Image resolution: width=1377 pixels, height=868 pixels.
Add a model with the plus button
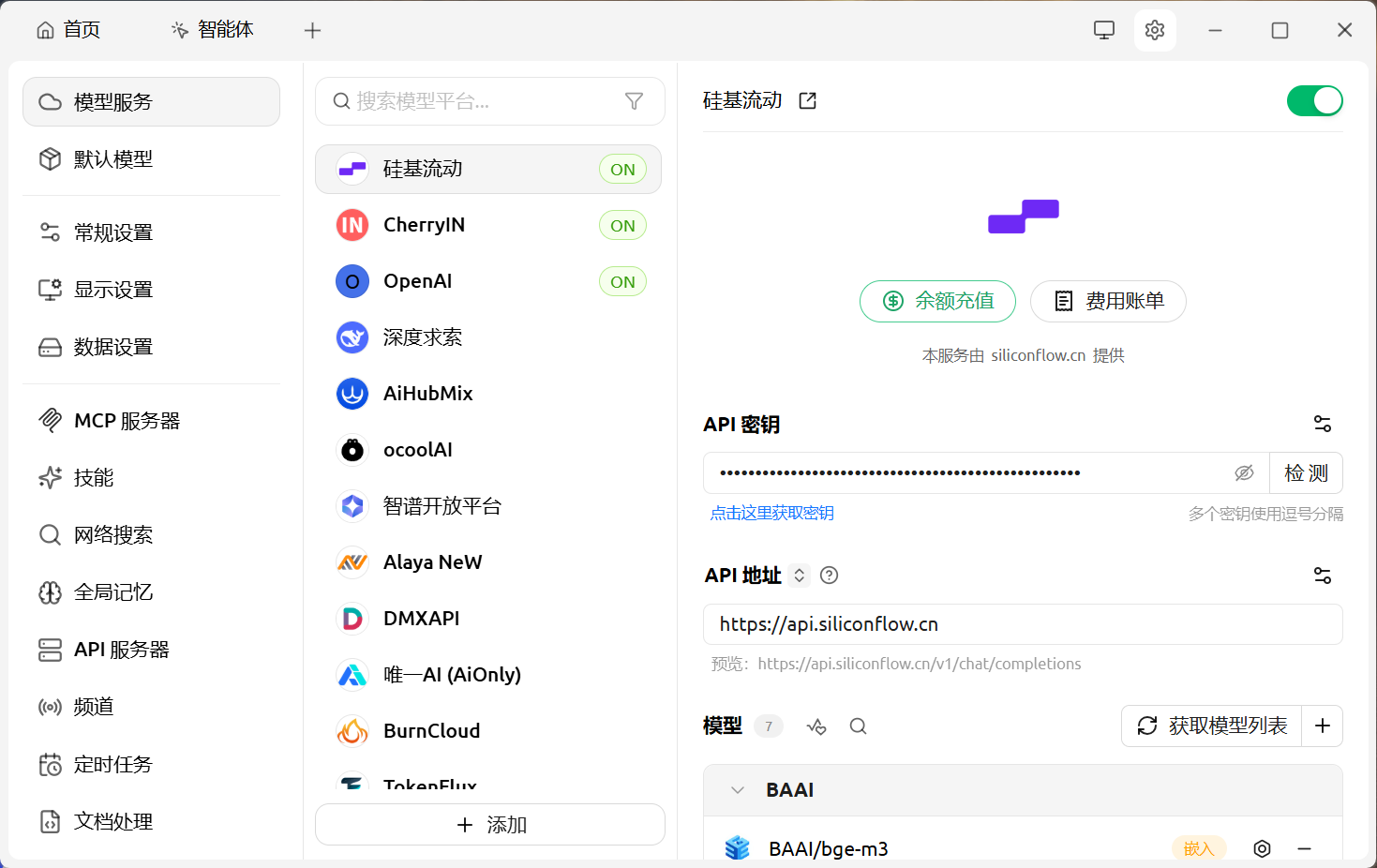(1323, 726)
